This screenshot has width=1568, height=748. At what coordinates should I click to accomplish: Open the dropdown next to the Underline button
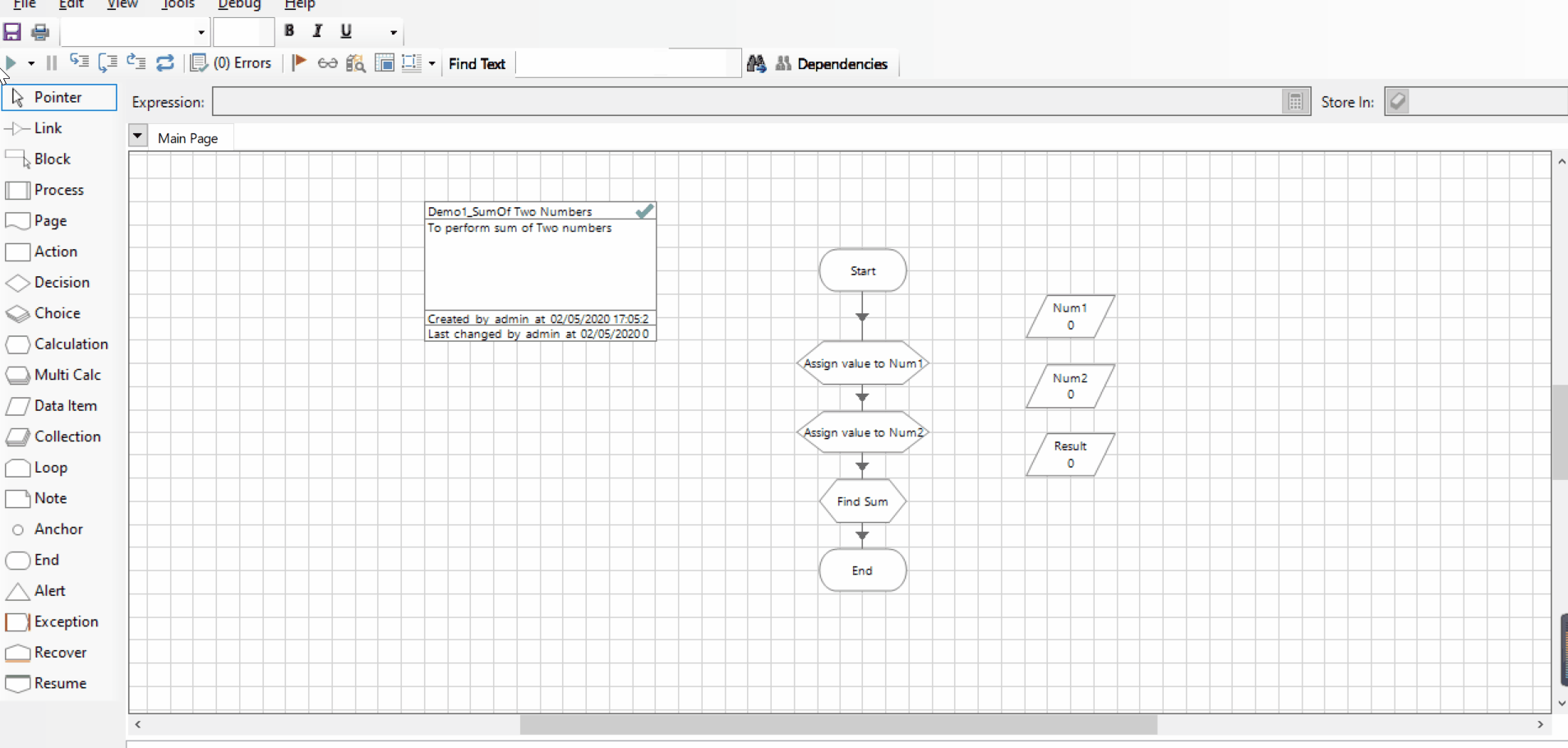click(394, 32)
